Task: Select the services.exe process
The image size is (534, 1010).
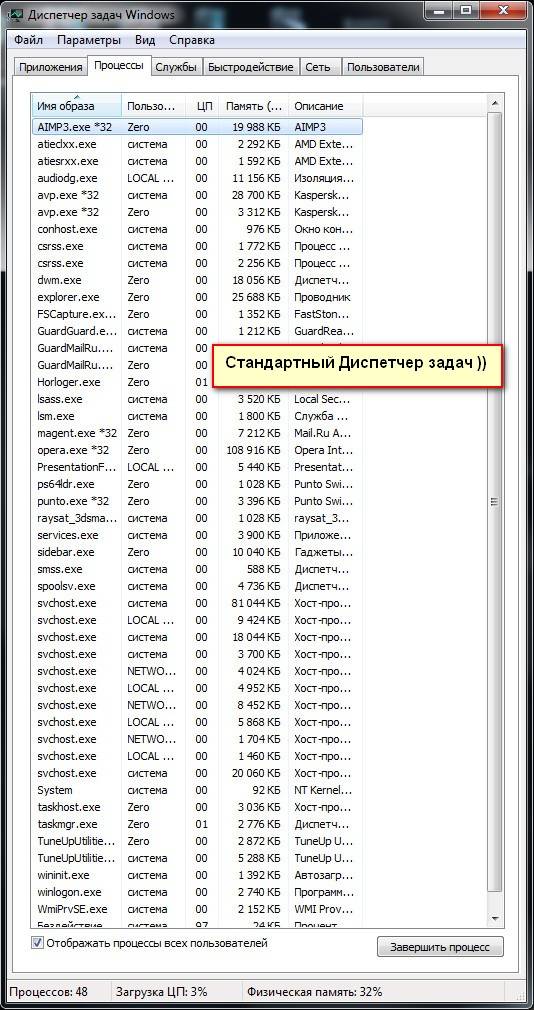Action: [197, 535]
